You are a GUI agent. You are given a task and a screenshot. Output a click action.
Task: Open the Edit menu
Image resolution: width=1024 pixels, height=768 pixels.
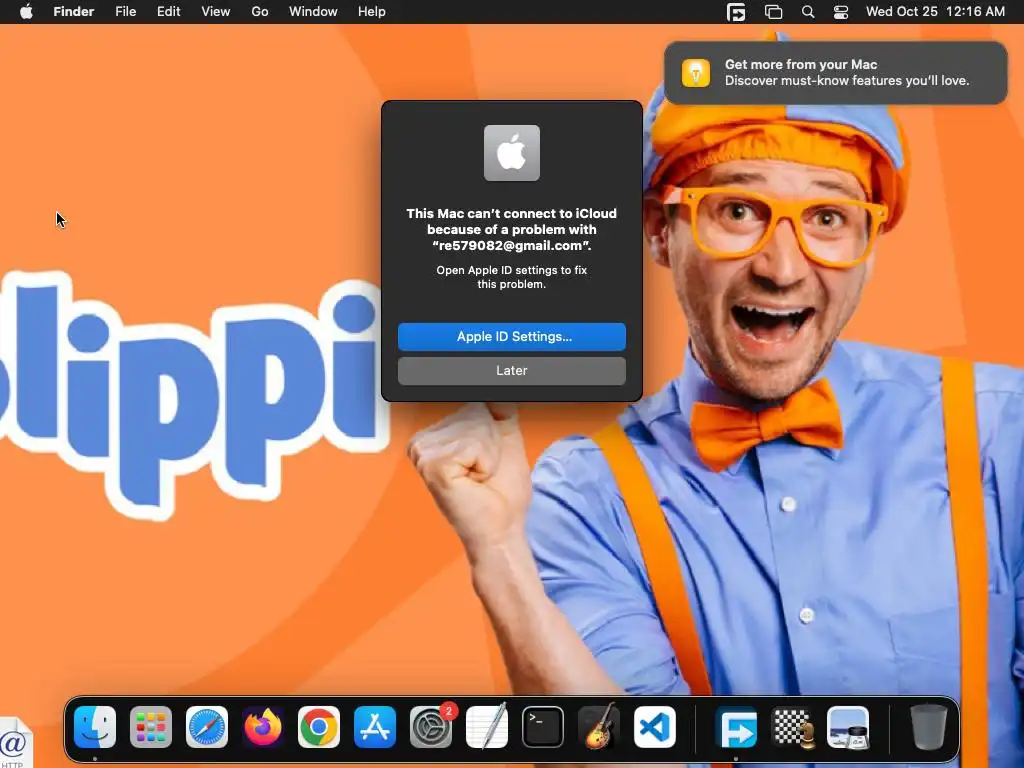(168, 12)
